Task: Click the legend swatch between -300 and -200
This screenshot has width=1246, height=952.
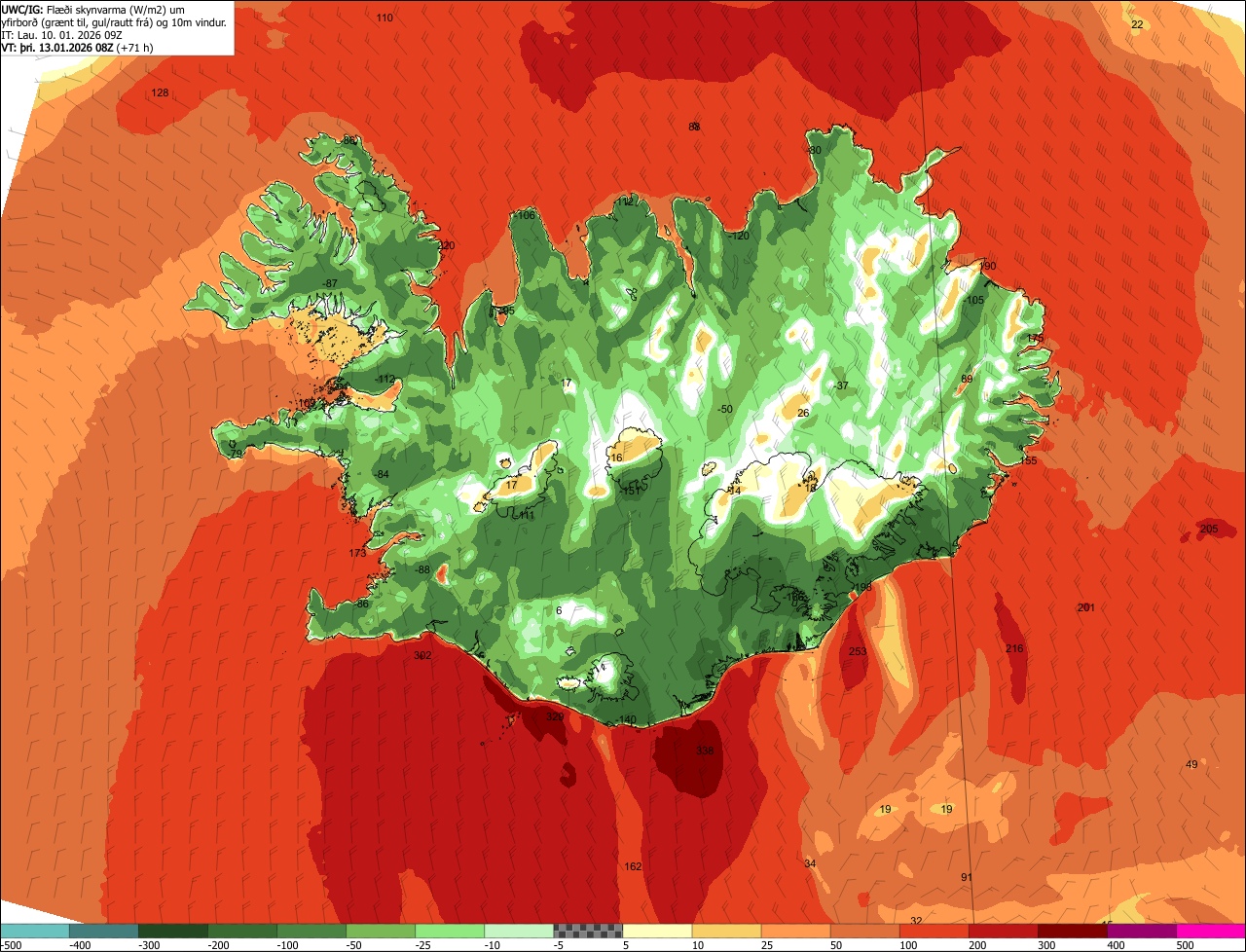Action: tap(173, 931)
